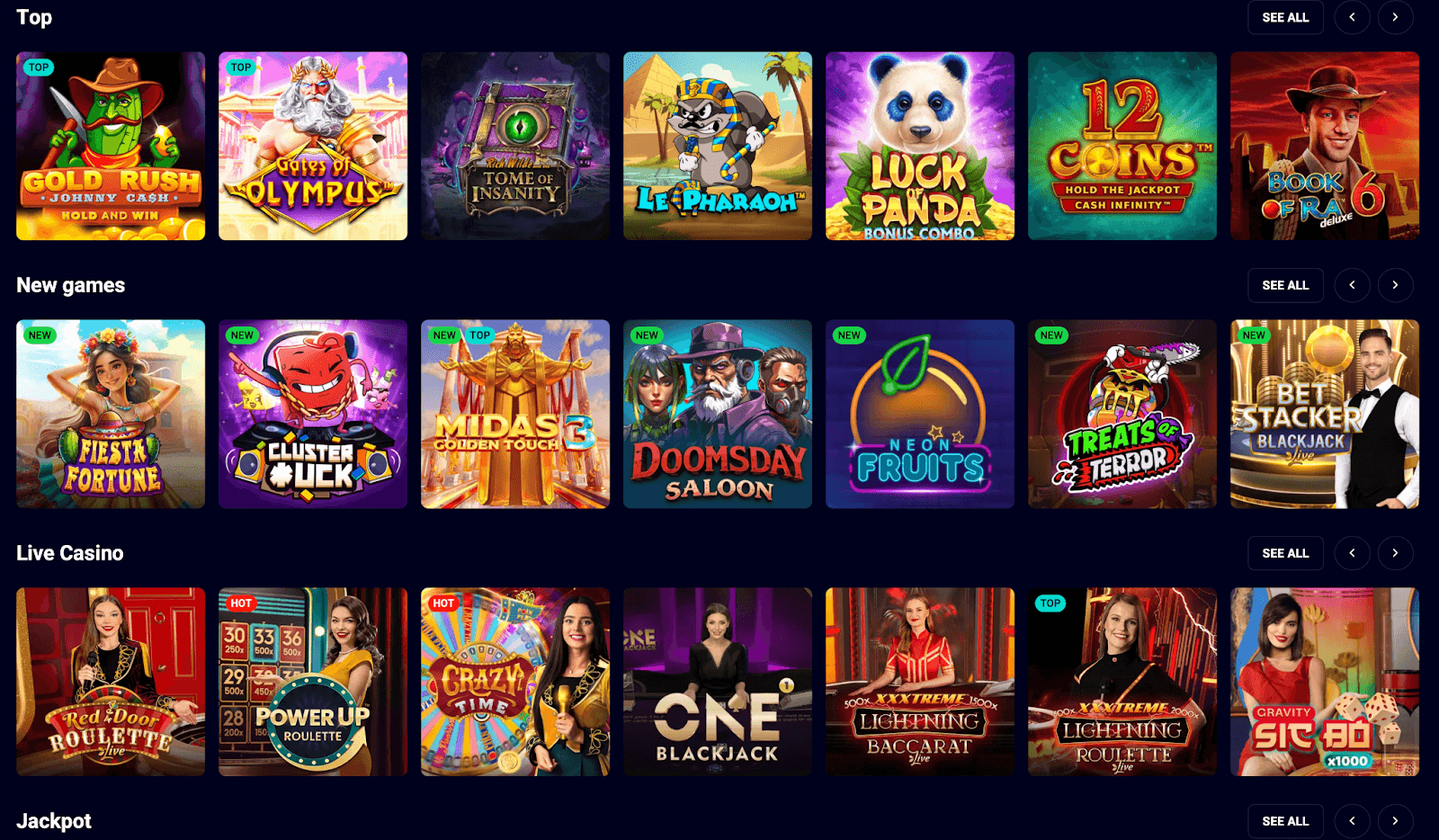Go to previous New games carousel page
This screenshot has height=840, width=1439.
[x=1352, y=285]
